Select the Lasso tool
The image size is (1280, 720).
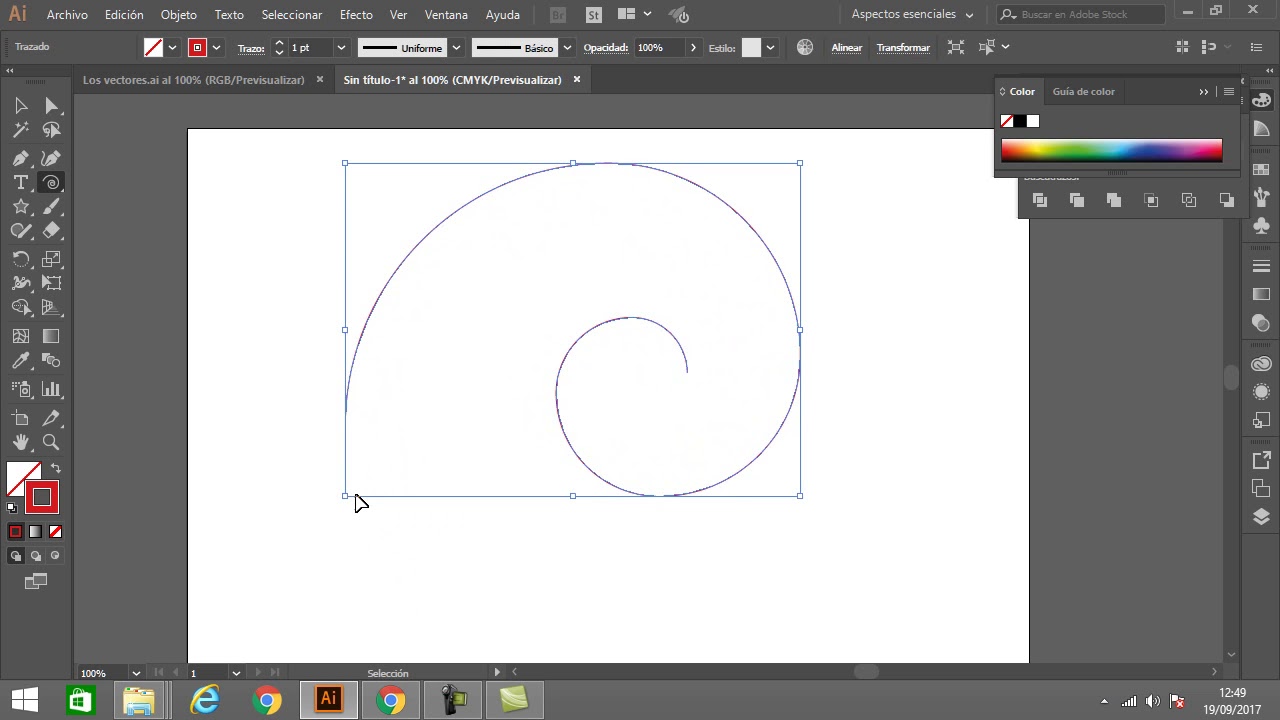pos(51,130)
